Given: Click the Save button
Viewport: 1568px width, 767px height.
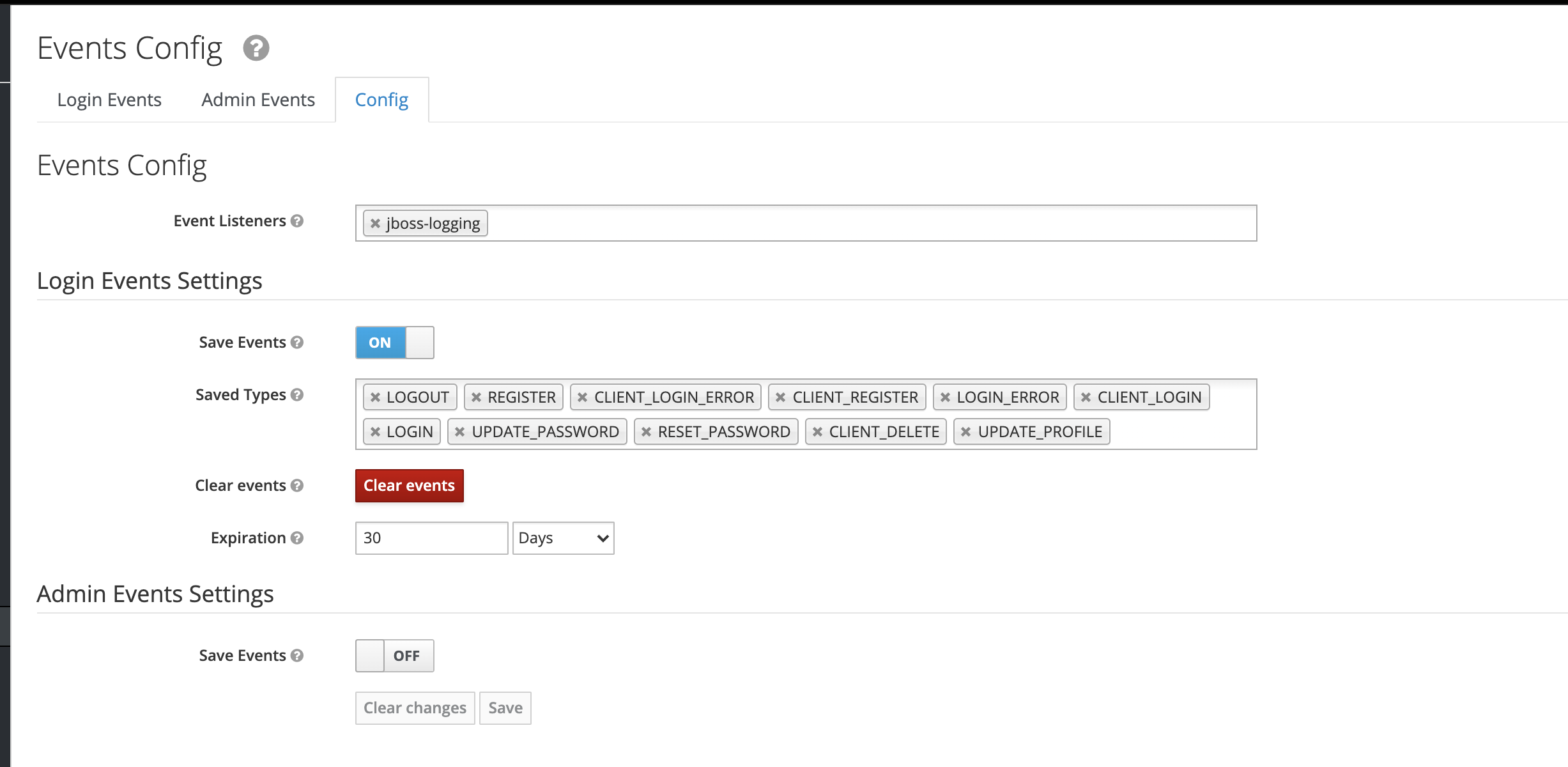Looking at the screenshot, I should (x=505, y=708).
